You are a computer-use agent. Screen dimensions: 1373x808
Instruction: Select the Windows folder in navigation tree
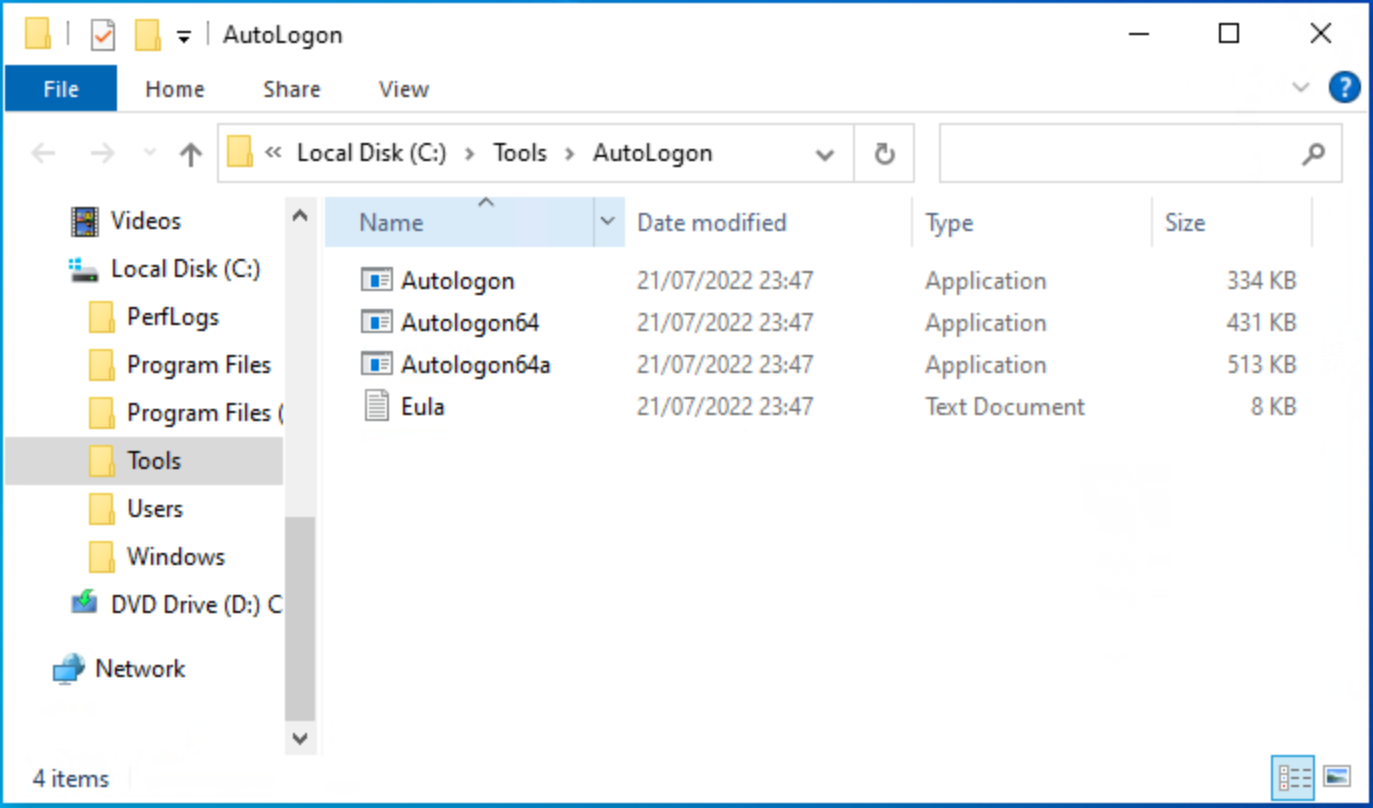(x=175, y=557)
